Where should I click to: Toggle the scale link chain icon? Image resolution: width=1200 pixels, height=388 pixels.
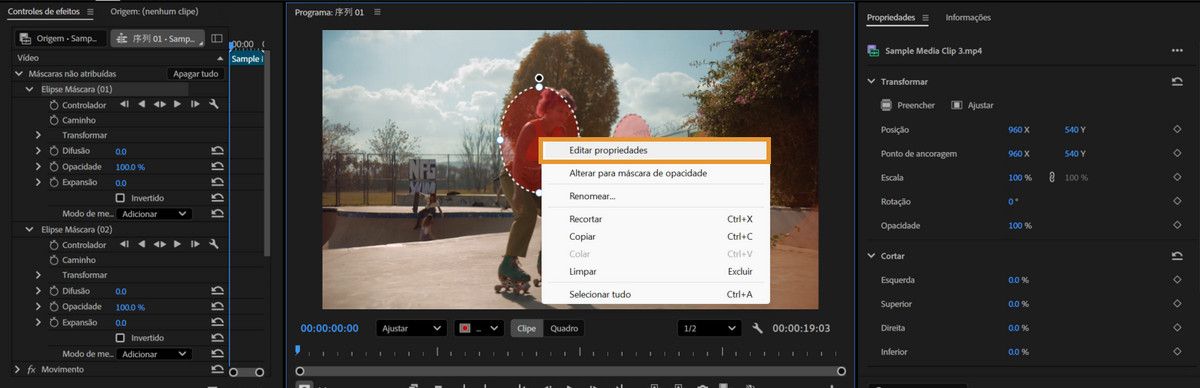(1052, 177)
